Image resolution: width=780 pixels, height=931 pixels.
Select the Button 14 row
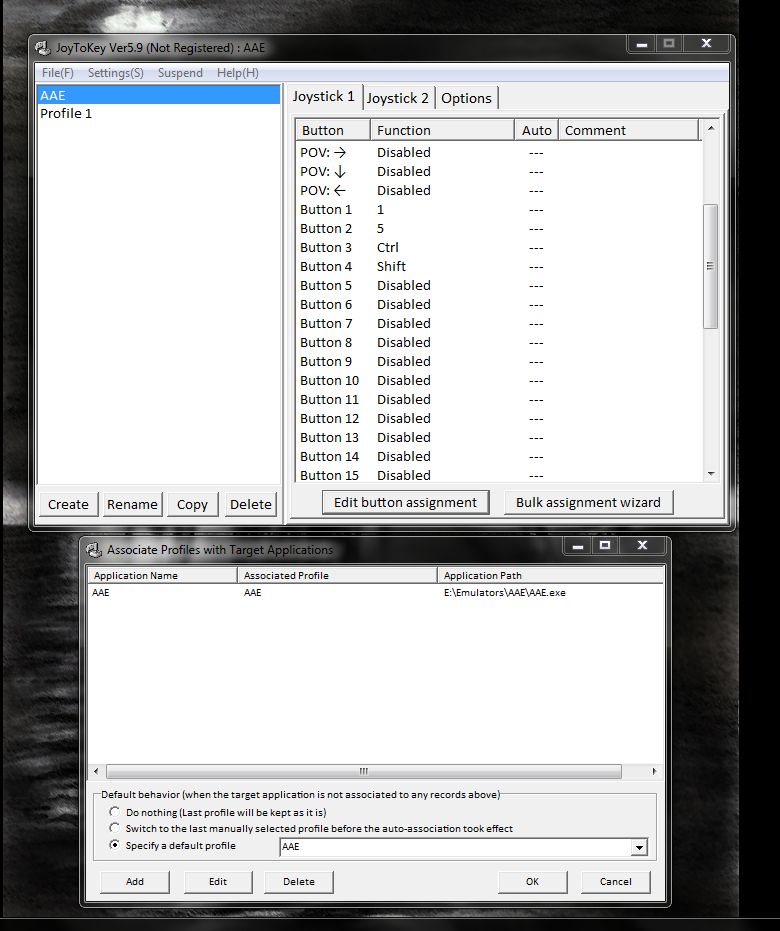tap(499, 457)
